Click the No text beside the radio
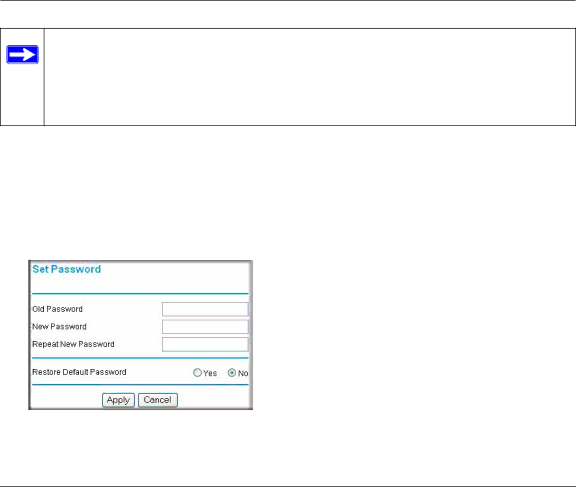This screenshot has width=576, height=487. click(x=243, y=373)
